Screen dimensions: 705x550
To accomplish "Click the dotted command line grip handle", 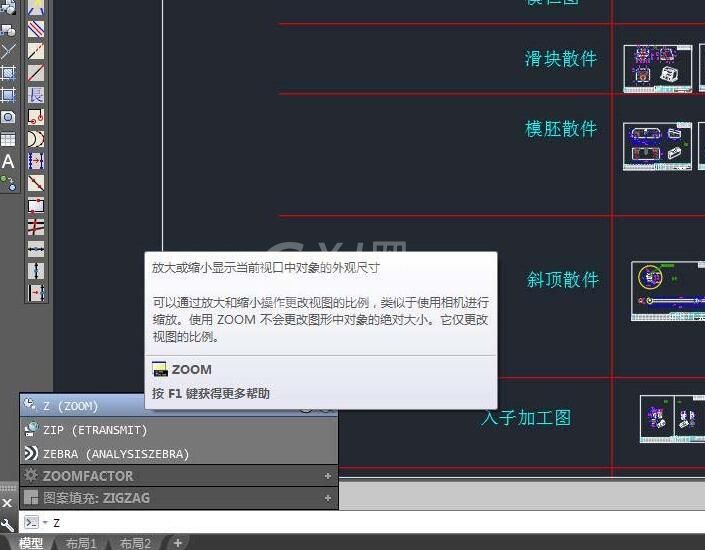I will [8, 488].
